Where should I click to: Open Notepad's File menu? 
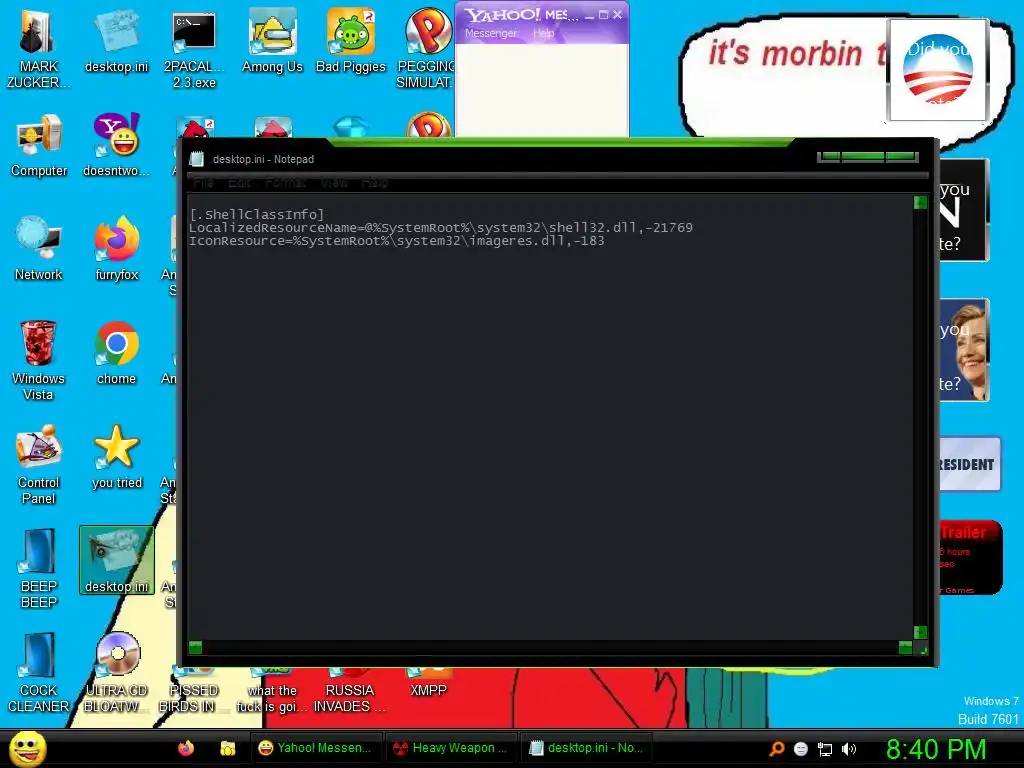tap(203, 183)
